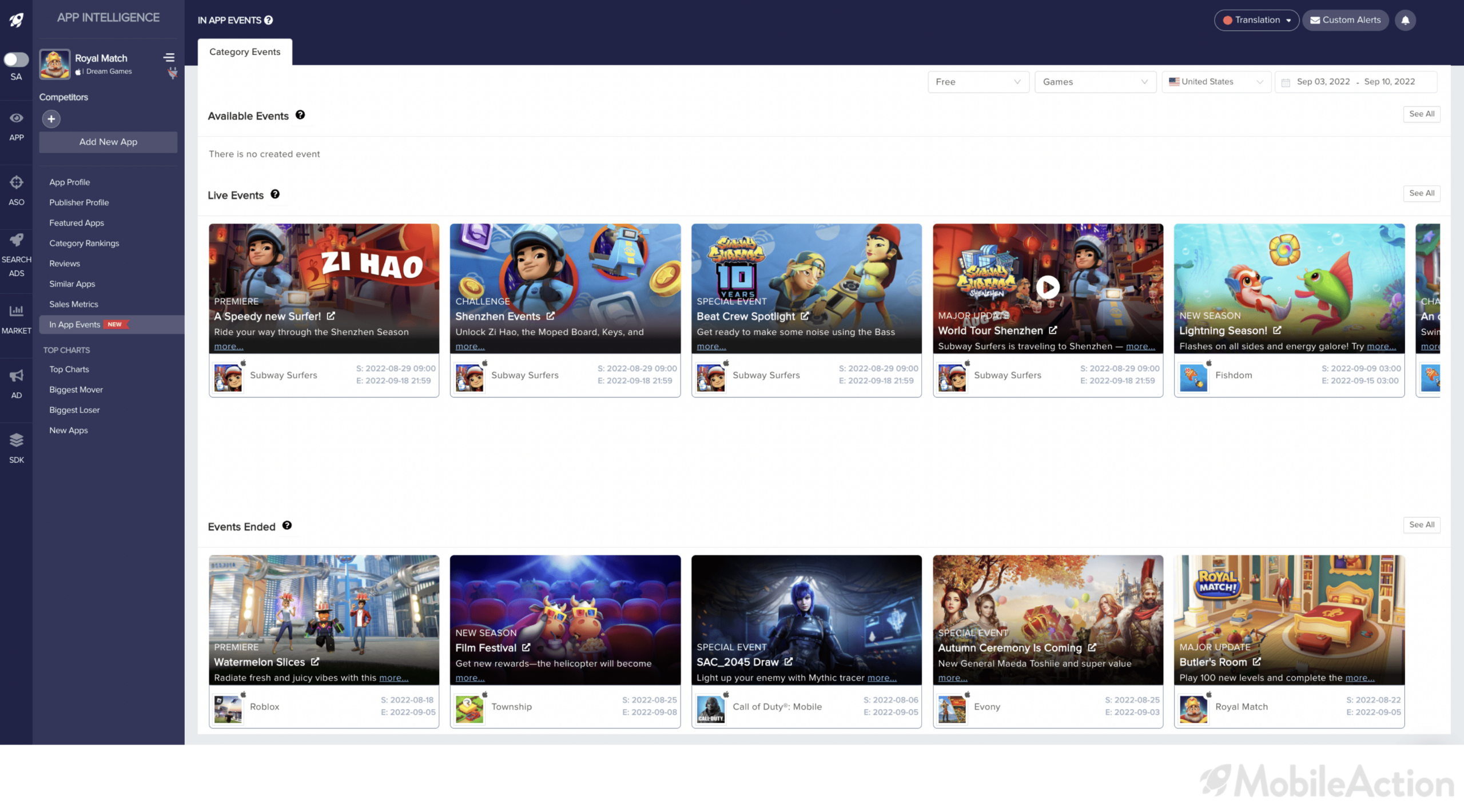Open Biggest Mover in the sidebar
The image size is (1464, 812).
(76, 389)
